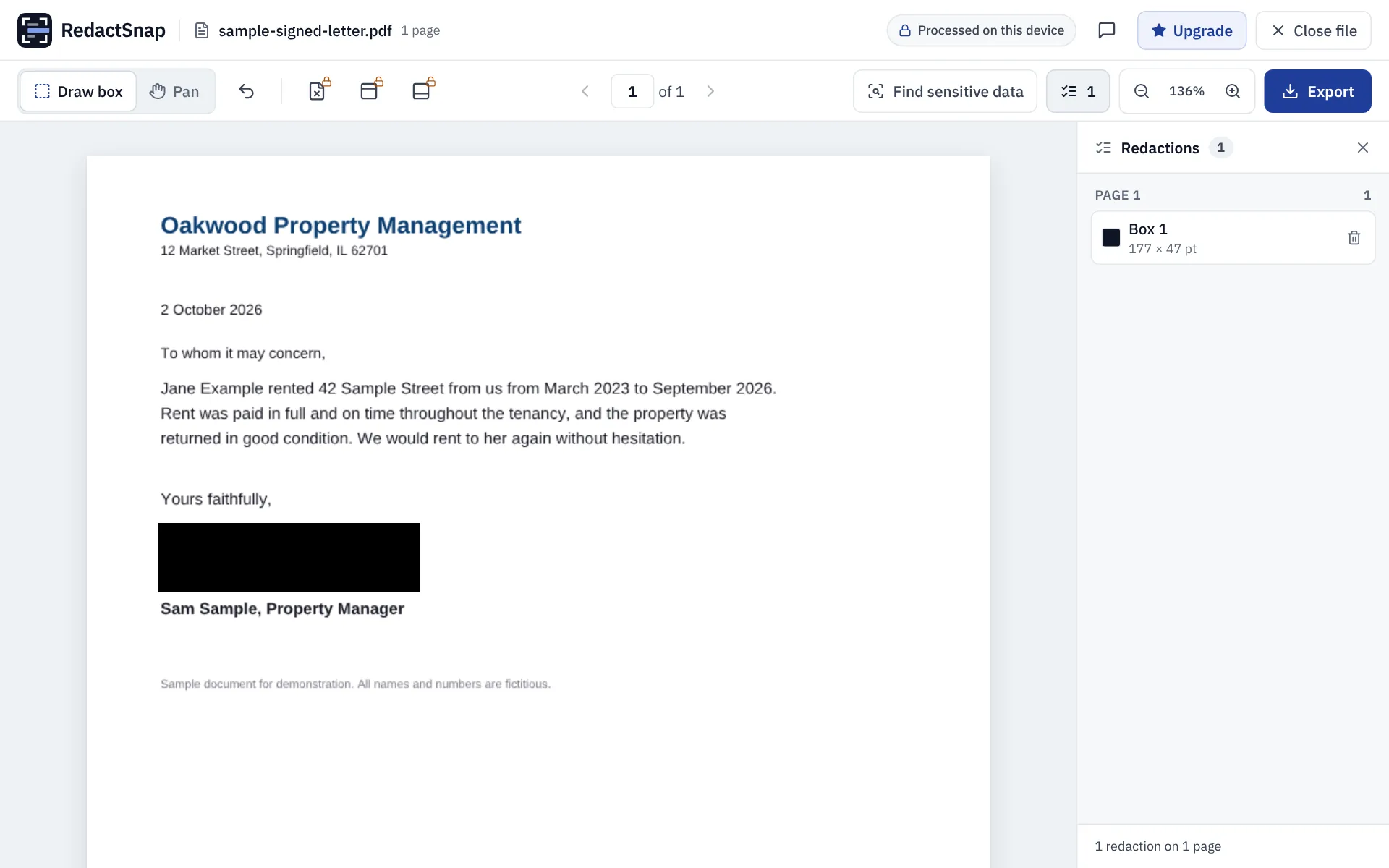Click the Redactions panel title

click(1160, 148)
